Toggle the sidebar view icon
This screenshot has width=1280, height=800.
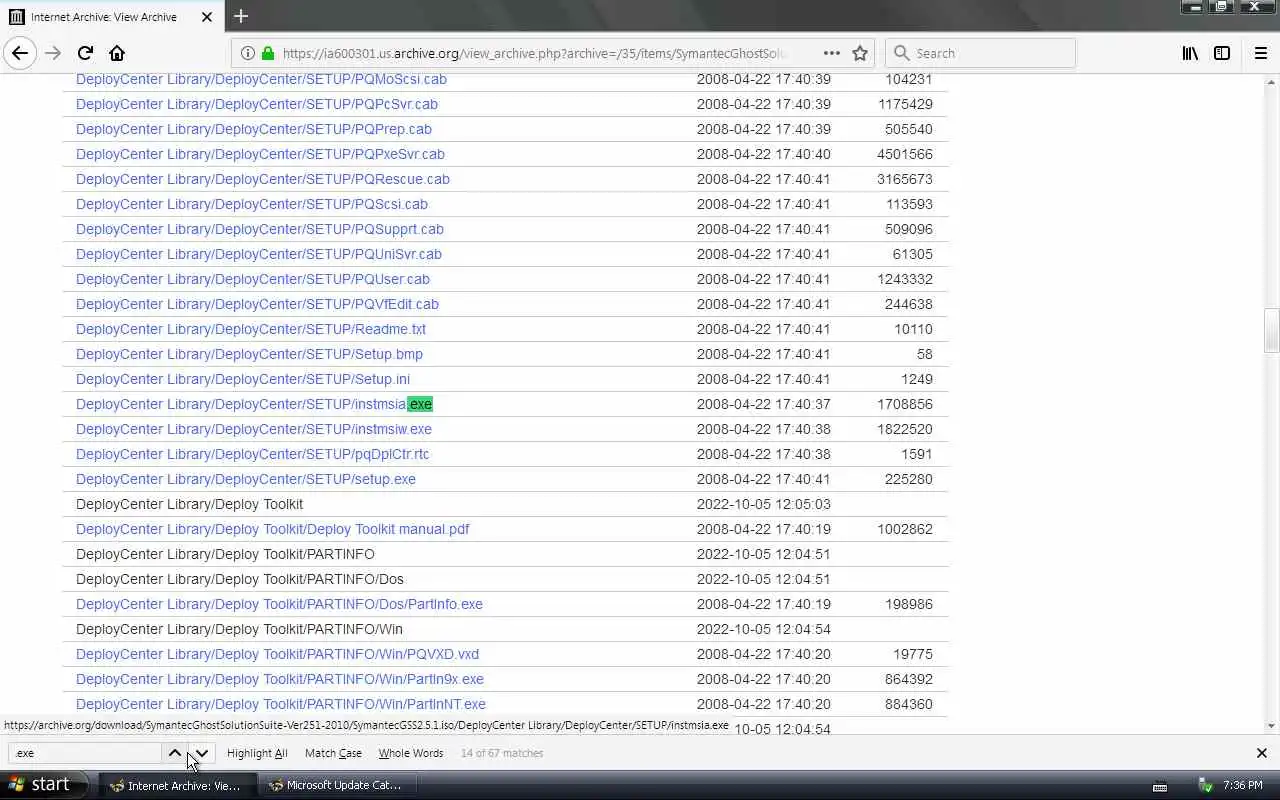coord(1222,53)
